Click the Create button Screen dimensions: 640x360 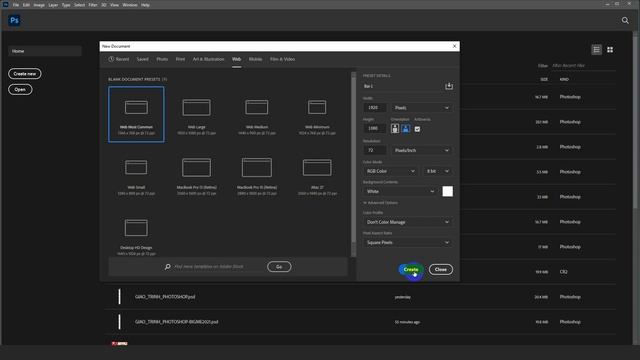[x=411, y=269]
